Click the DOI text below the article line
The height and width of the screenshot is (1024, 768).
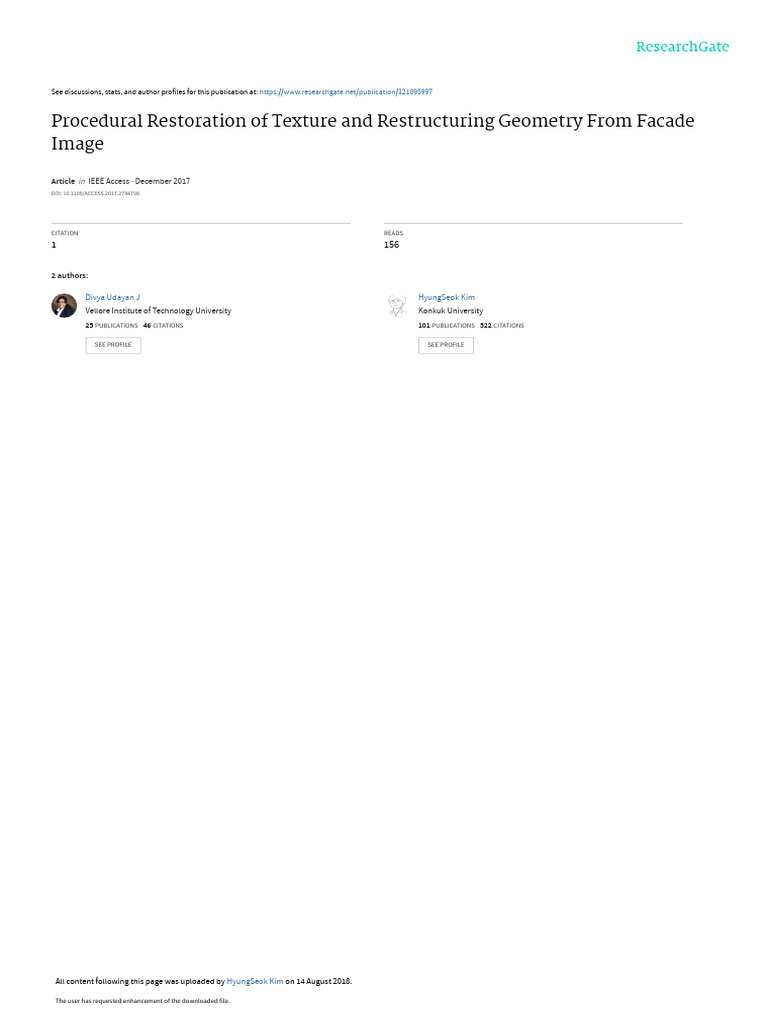pos(95,193)
